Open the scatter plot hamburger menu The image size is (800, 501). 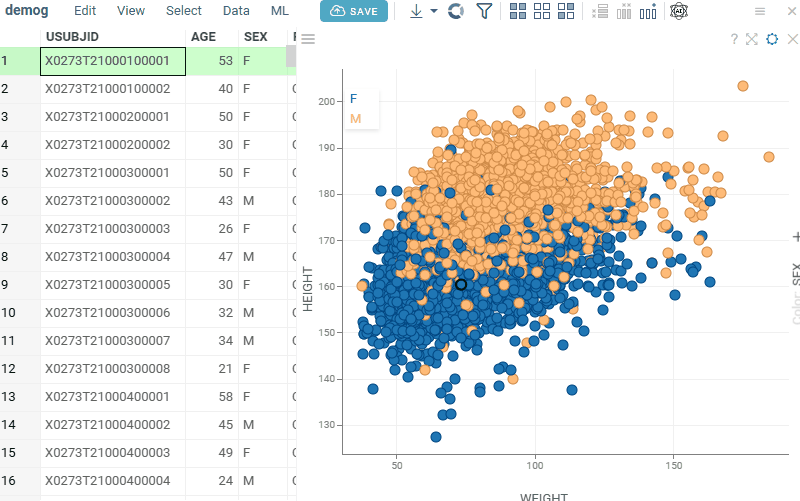pos(308,39)
